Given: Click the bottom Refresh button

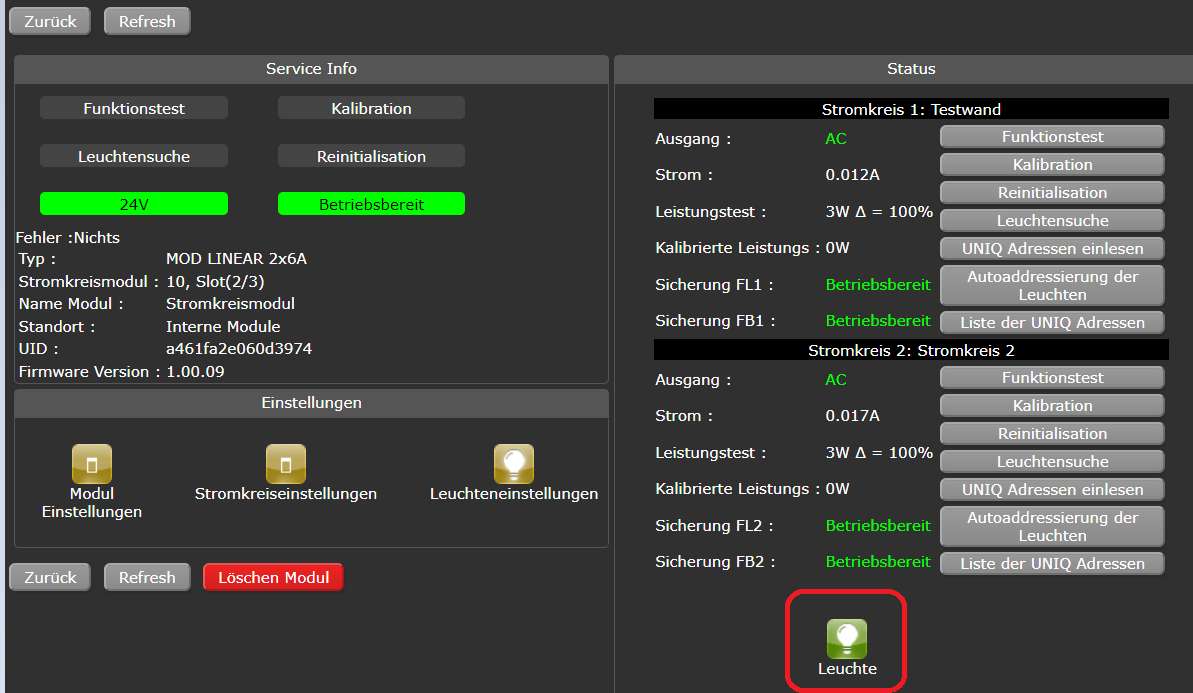Looking at the screenshot, I should coord(147,577).
